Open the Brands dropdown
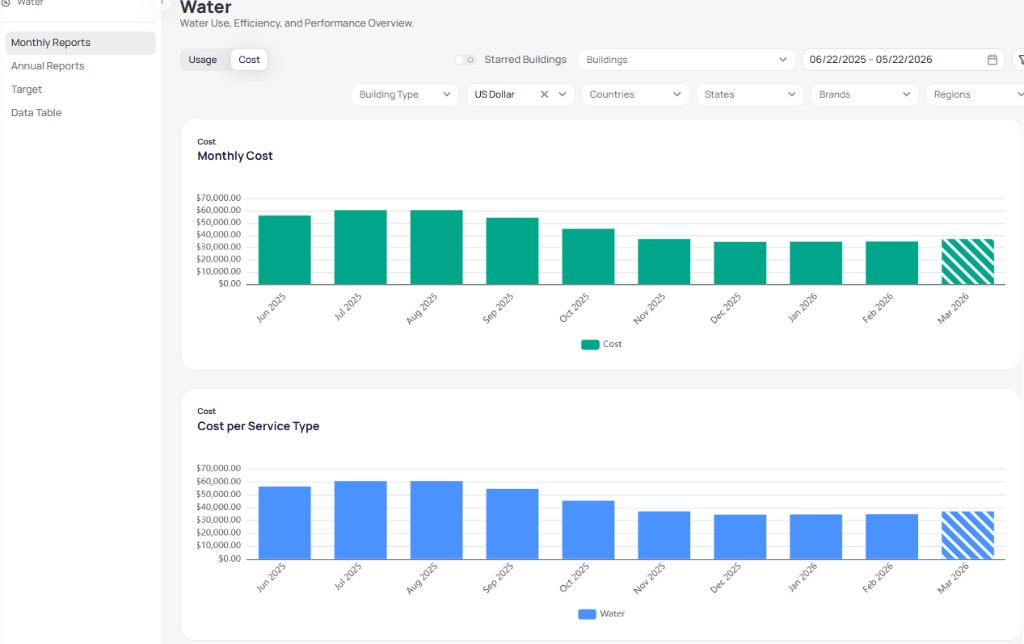The width and height of the screenshot is (1024, 644). [865, 95]
